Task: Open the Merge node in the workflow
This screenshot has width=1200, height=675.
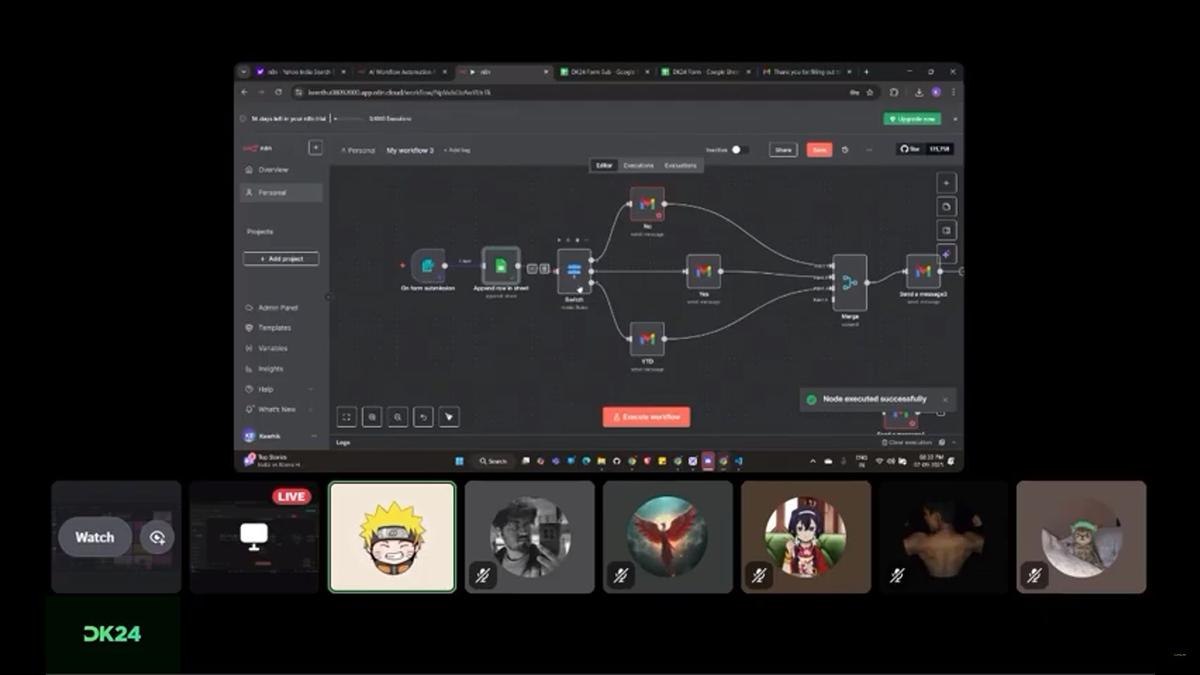Action: tap(848, 283)
